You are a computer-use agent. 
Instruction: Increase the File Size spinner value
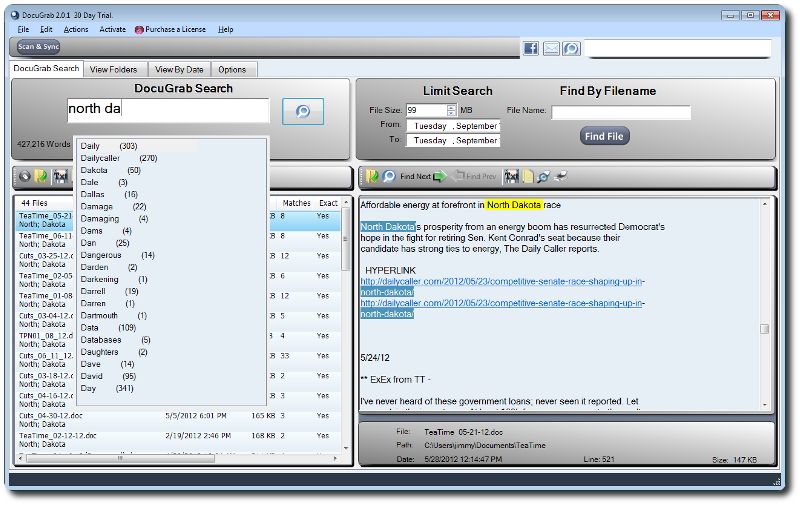pyautogui.click(x=451, y=107)
